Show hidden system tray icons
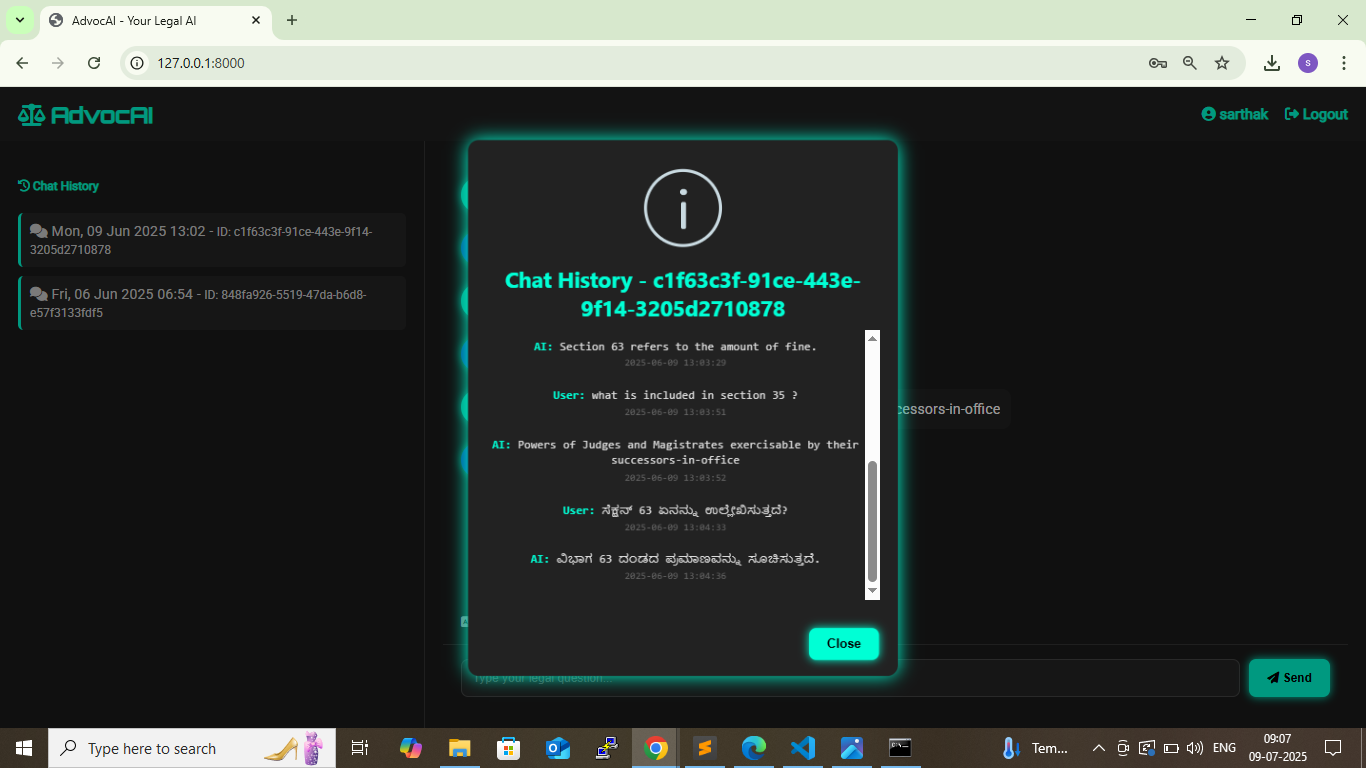 coord(1098,748)
